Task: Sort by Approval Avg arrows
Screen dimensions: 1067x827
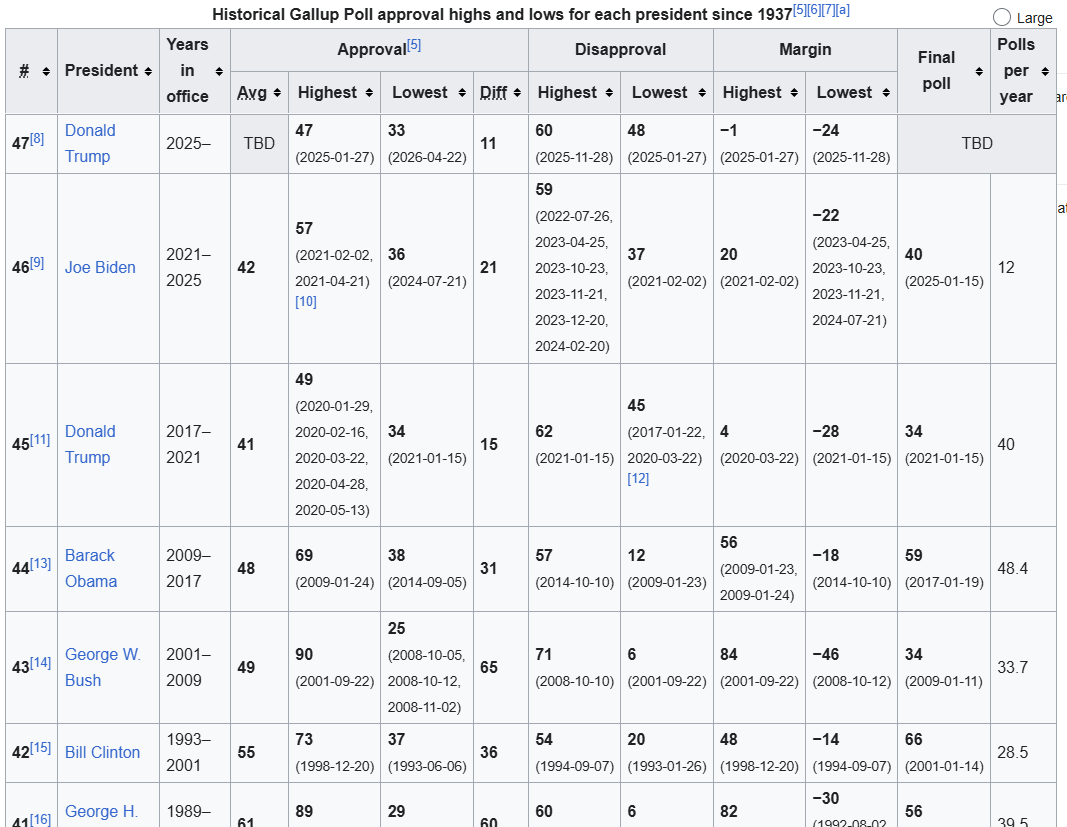Action: click(277, 93)
